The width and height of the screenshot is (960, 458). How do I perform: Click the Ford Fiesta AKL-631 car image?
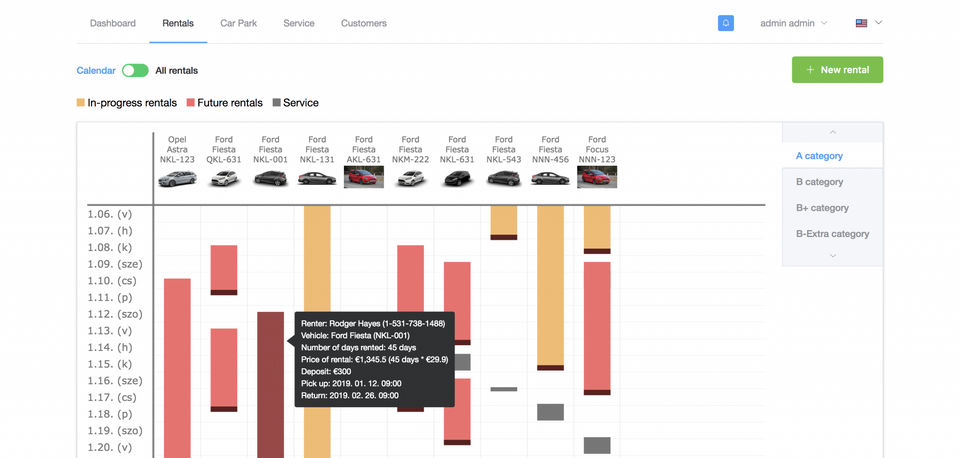[x=364, y=177]
